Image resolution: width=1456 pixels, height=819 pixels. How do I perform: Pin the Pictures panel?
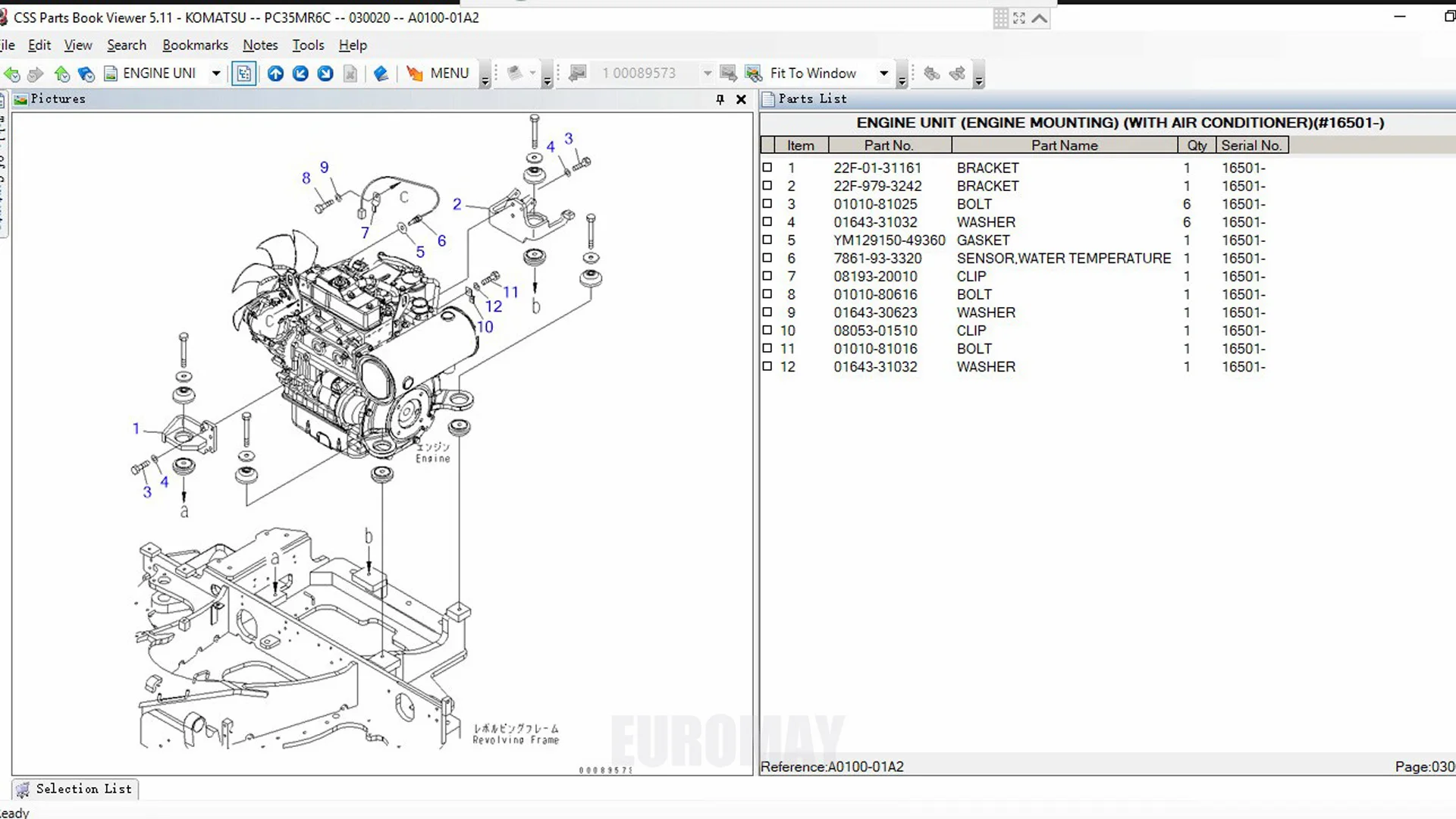tap(720, 99)
